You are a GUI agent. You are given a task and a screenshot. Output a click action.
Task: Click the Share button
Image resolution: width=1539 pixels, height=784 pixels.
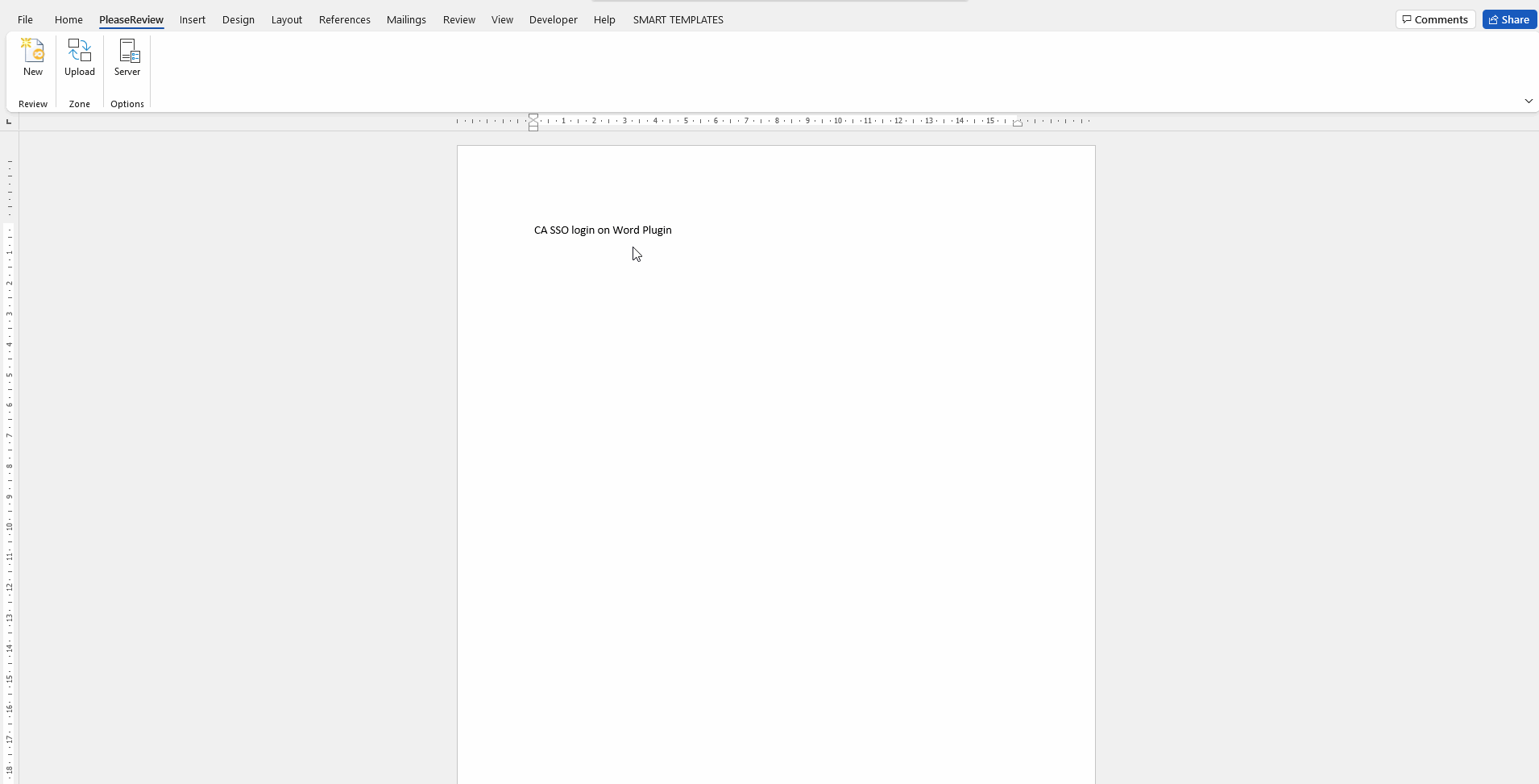click(1509, 19)
